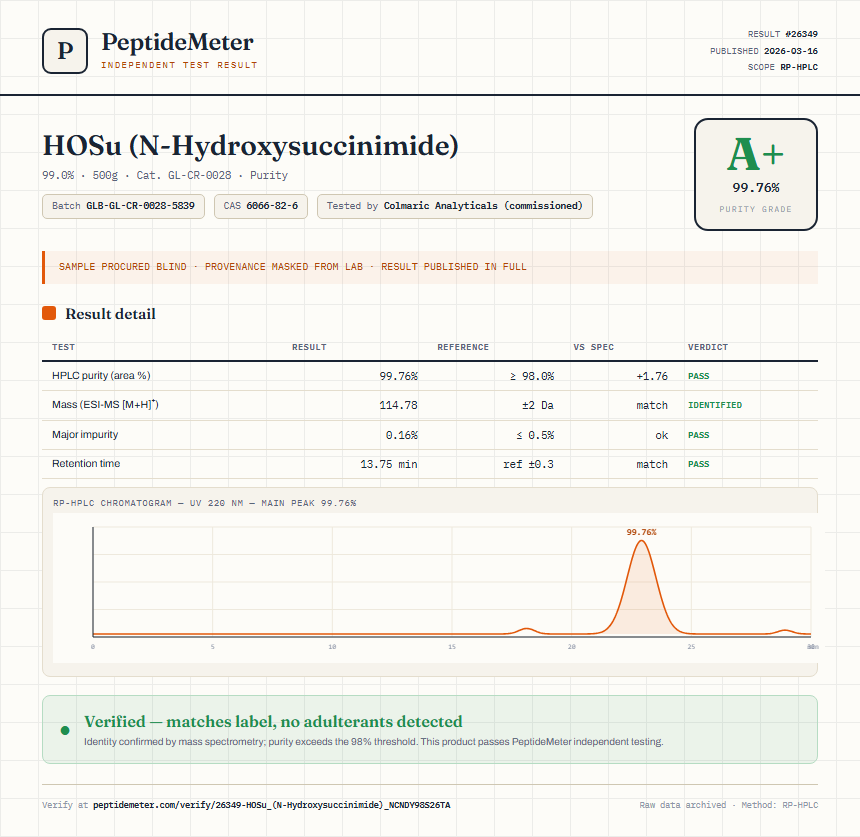Click the HOSu (N-Hydroxysuccinimide) product title
This screenshot has height=837, width=860.
click(251, 145)
